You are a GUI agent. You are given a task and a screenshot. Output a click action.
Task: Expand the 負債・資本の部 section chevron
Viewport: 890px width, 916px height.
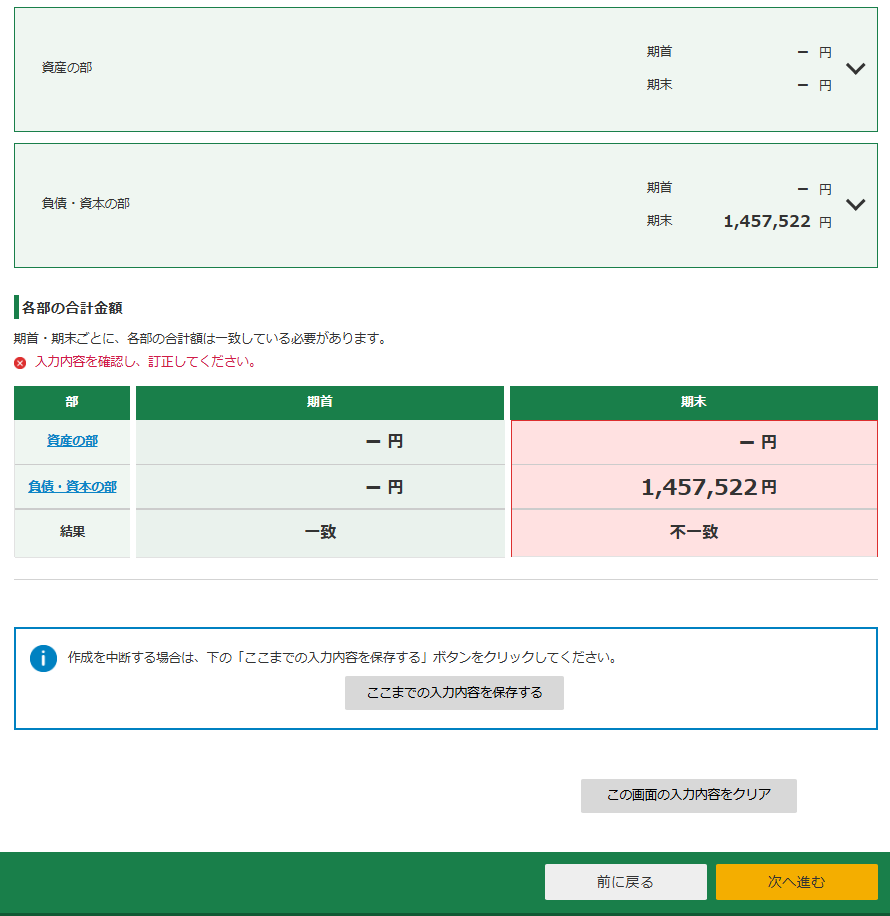pos(855,205)
